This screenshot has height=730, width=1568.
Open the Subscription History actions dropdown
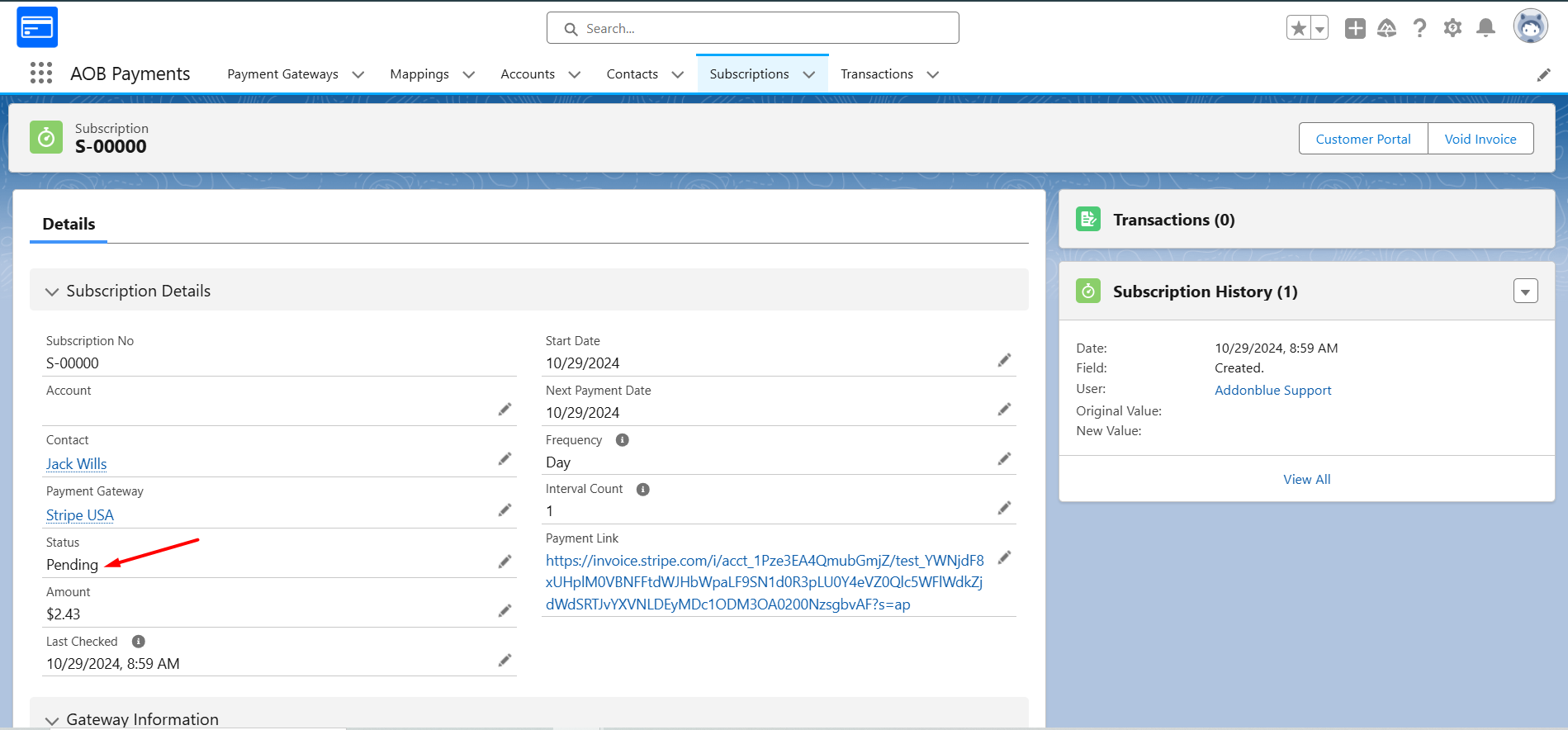1526,292
